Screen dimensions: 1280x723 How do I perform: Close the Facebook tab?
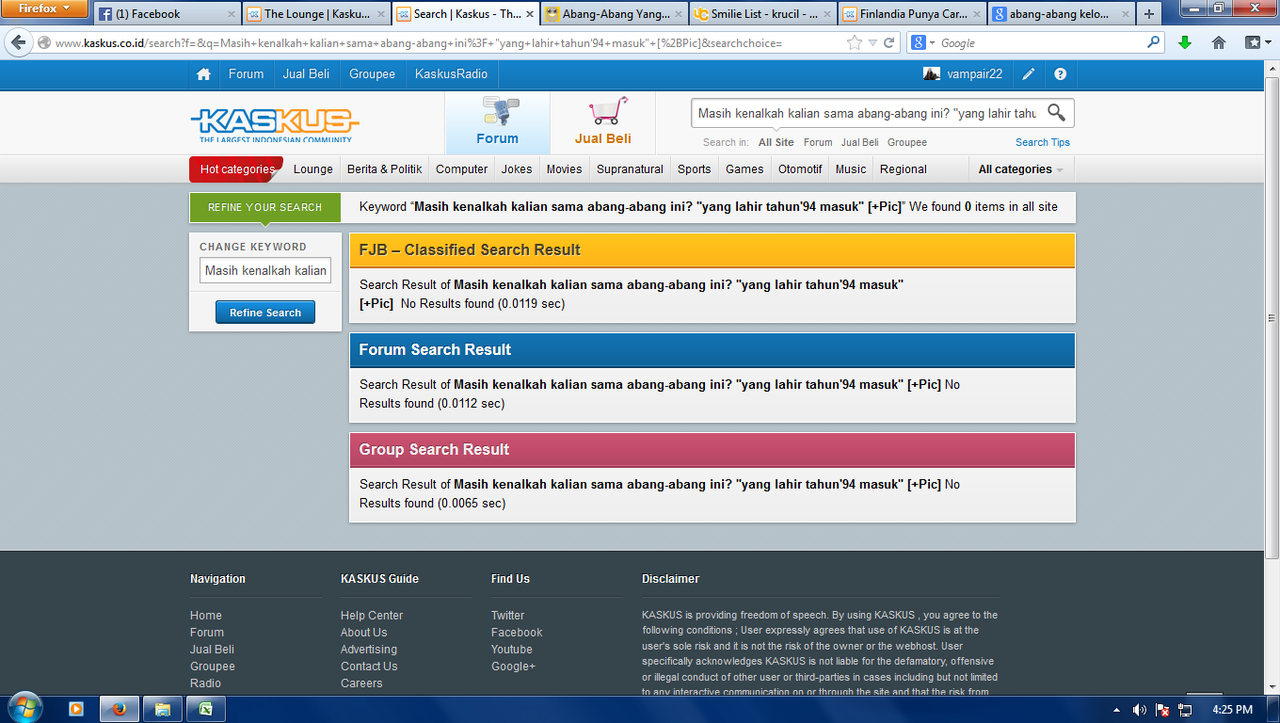(x=231, y=15)
